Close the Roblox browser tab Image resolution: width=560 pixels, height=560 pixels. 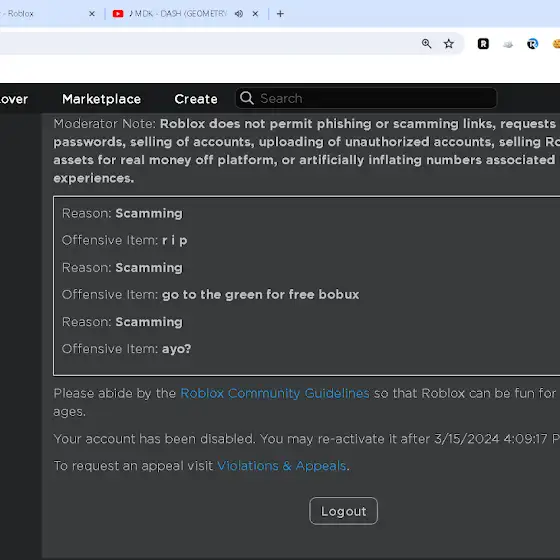click(x=92, y=14)
